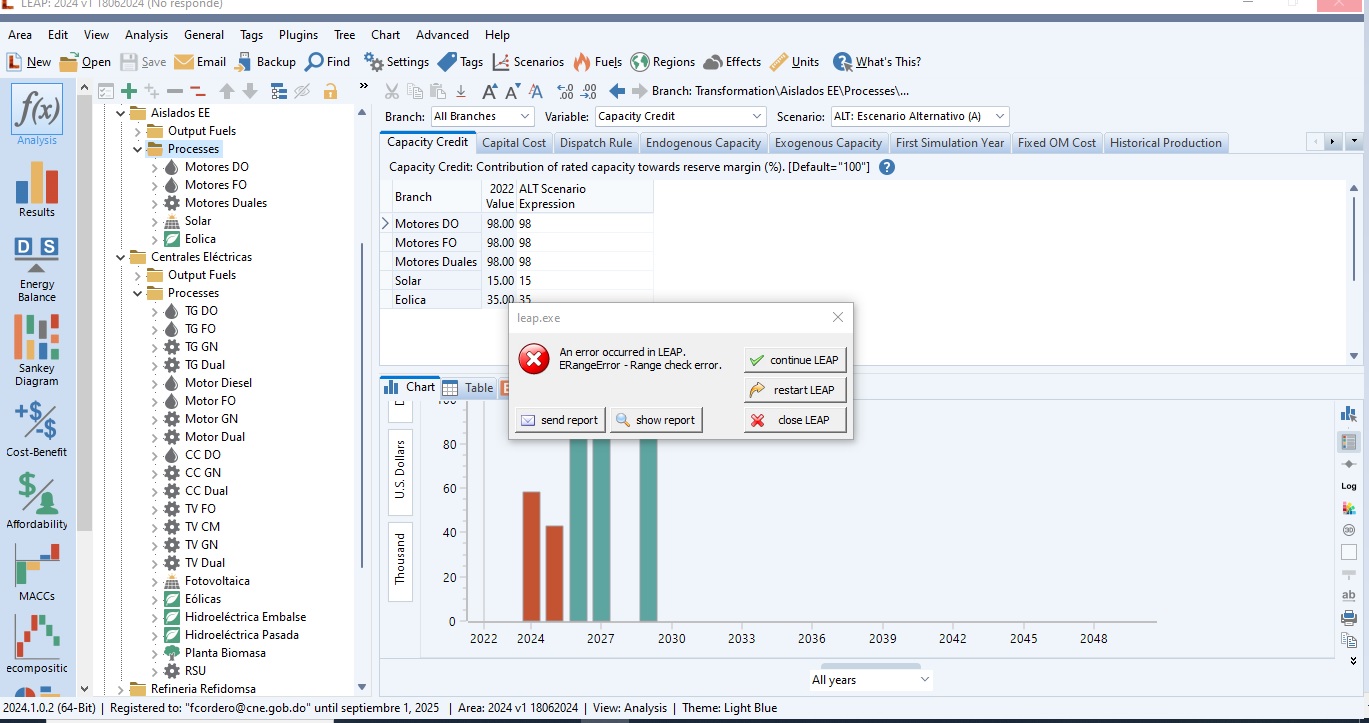Click the help question mark next to description
The height and width of the screenshot is (723, 1369).
pos(886,167)
